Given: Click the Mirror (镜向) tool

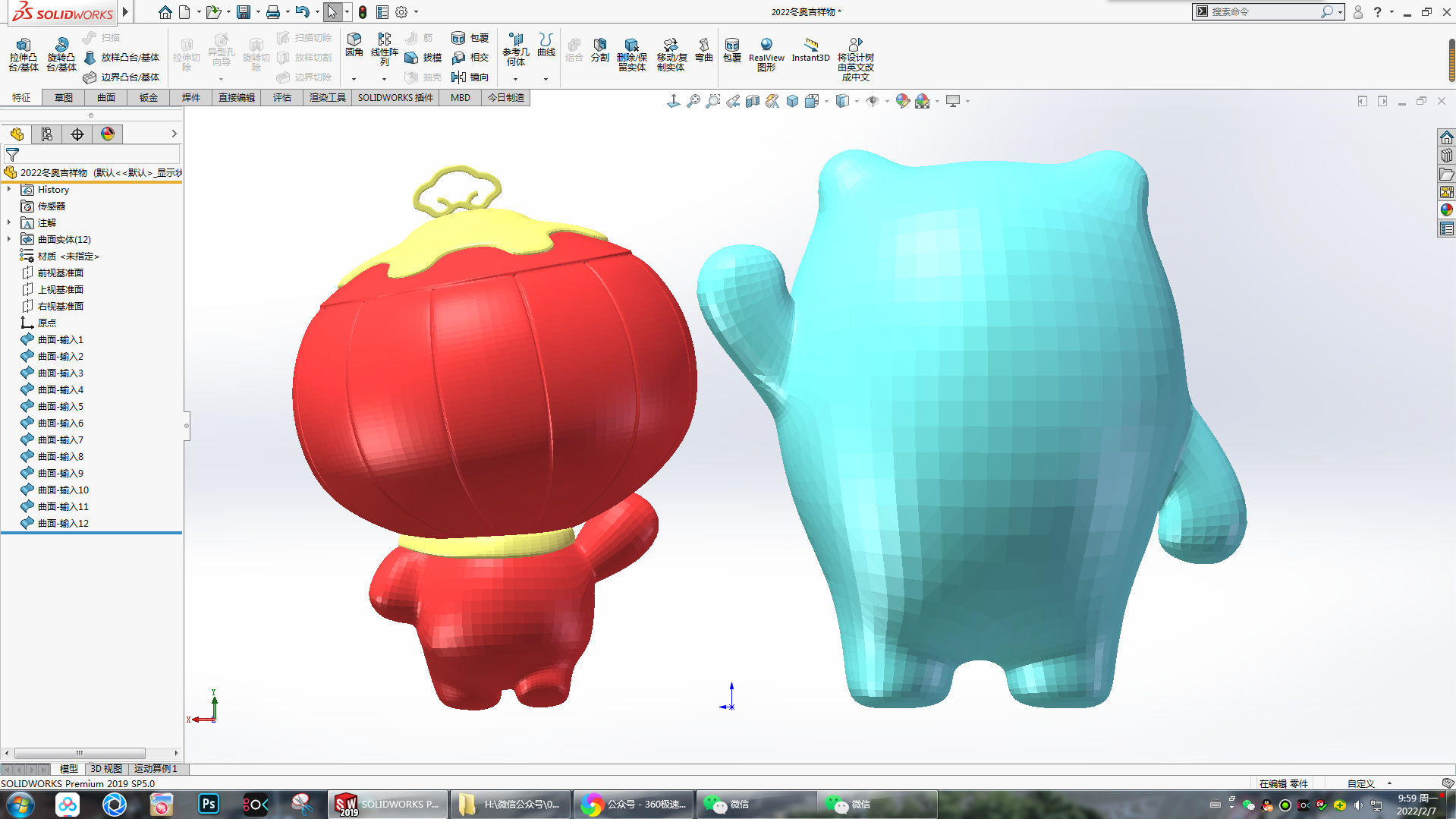Looking at the screenshot, I should tap(470, 77).
